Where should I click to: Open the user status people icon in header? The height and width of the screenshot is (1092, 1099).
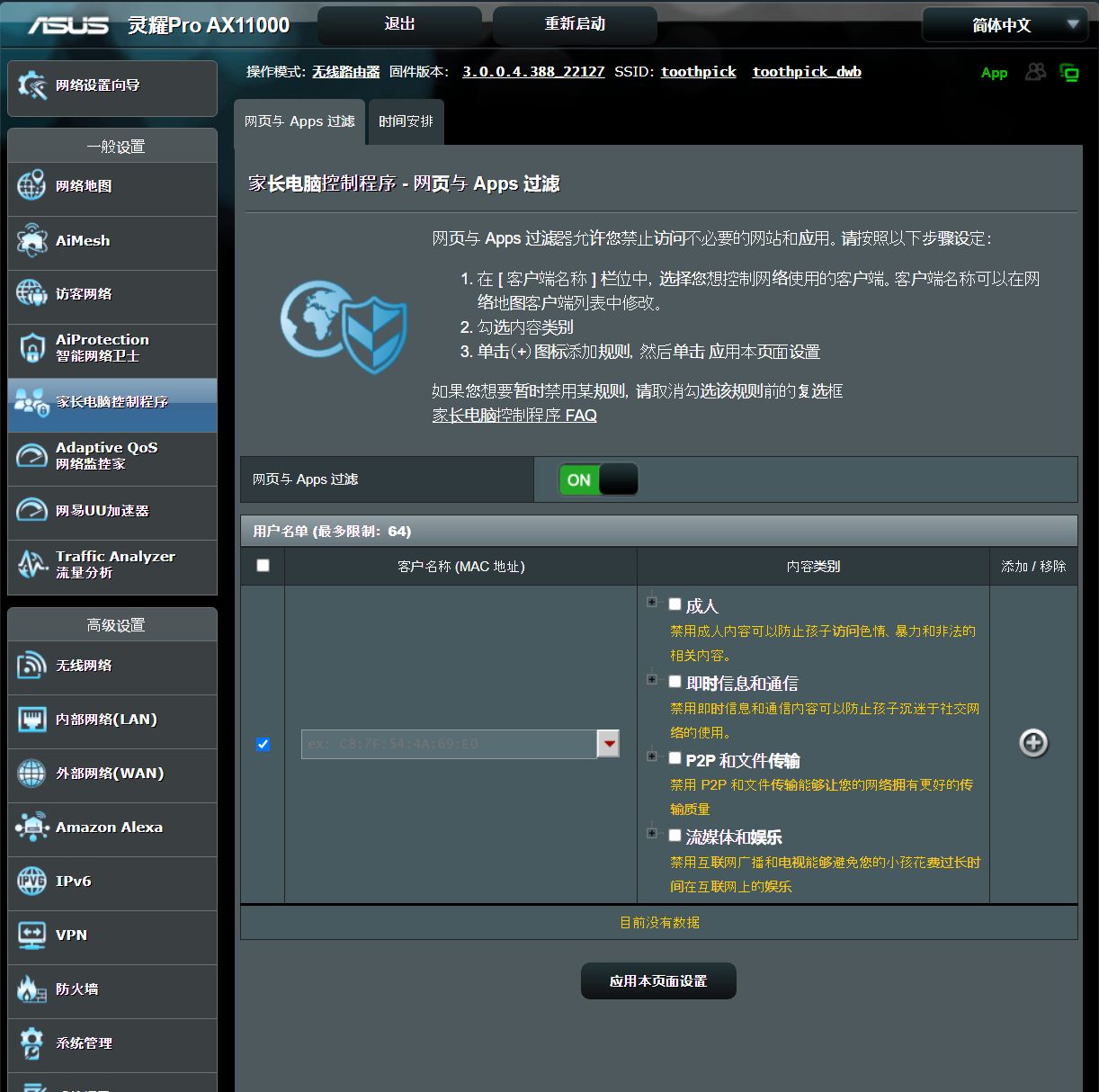[1036, 72]
